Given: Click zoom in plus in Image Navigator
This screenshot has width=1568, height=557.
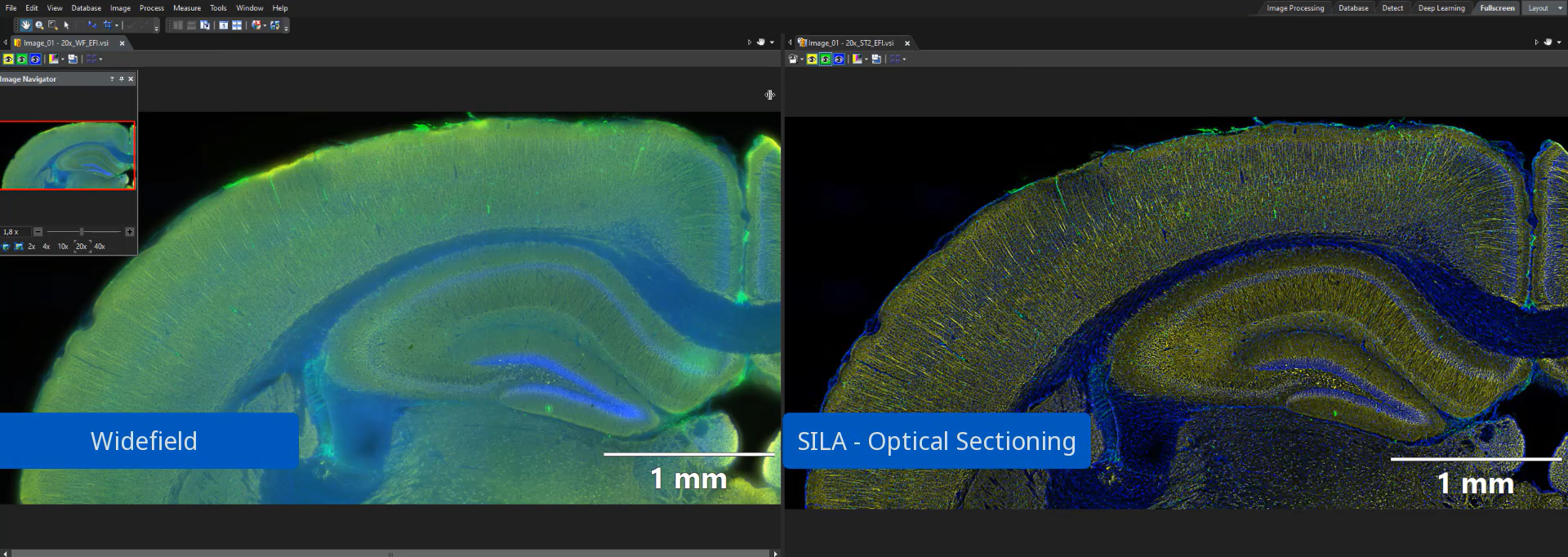Looking at the screenshot, I should pos(129,232).
